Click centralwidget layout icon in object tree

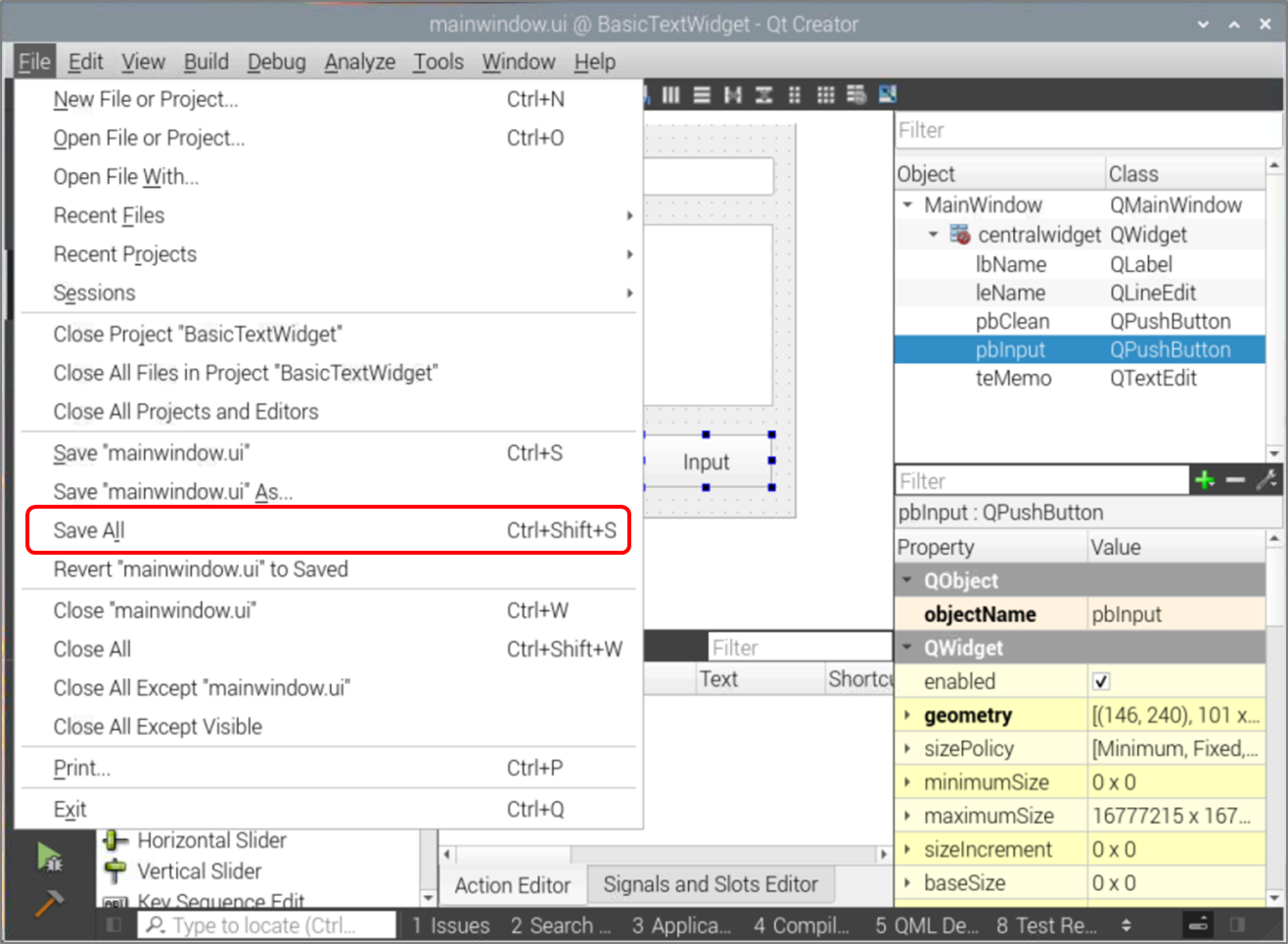pyautogui.click(x=960, y=235)
